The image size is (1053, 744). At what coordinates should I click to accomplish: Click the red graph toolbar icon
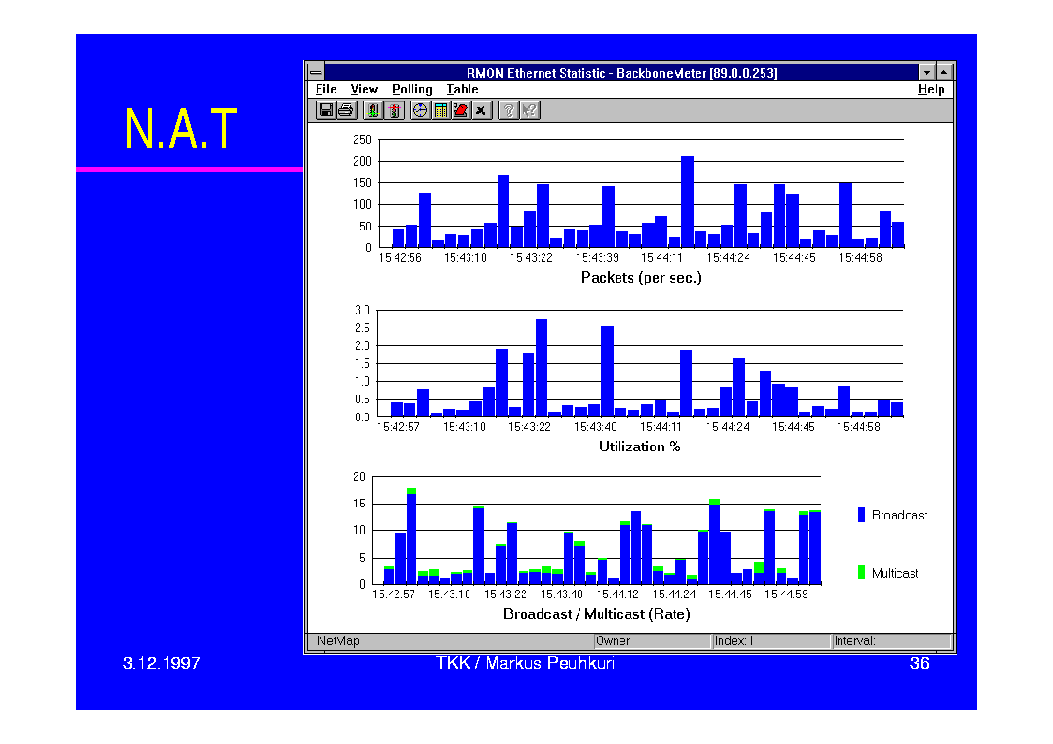tap(461, 110)
